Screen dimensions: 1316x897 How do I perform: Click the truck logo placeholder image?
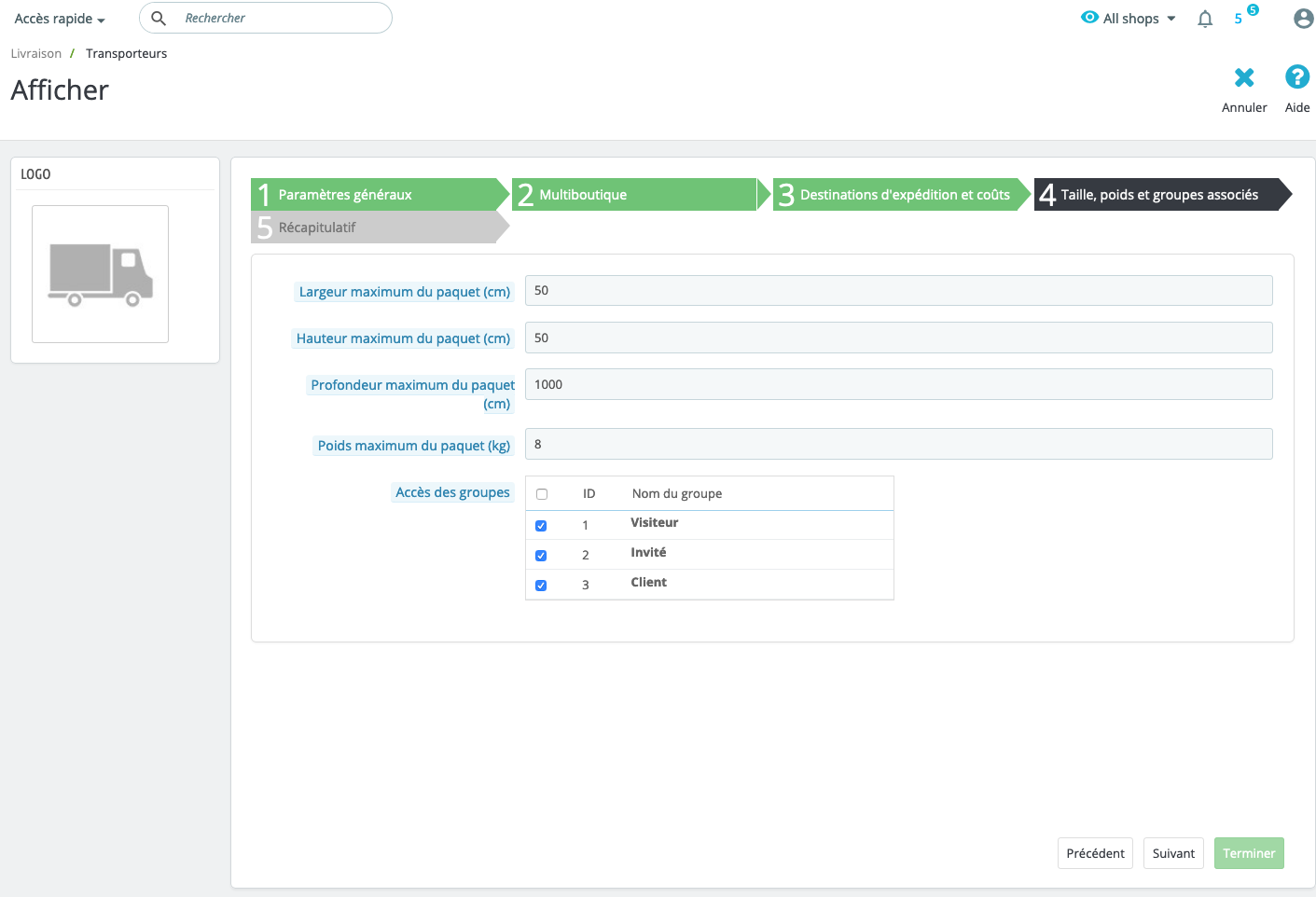click(100, 274)
